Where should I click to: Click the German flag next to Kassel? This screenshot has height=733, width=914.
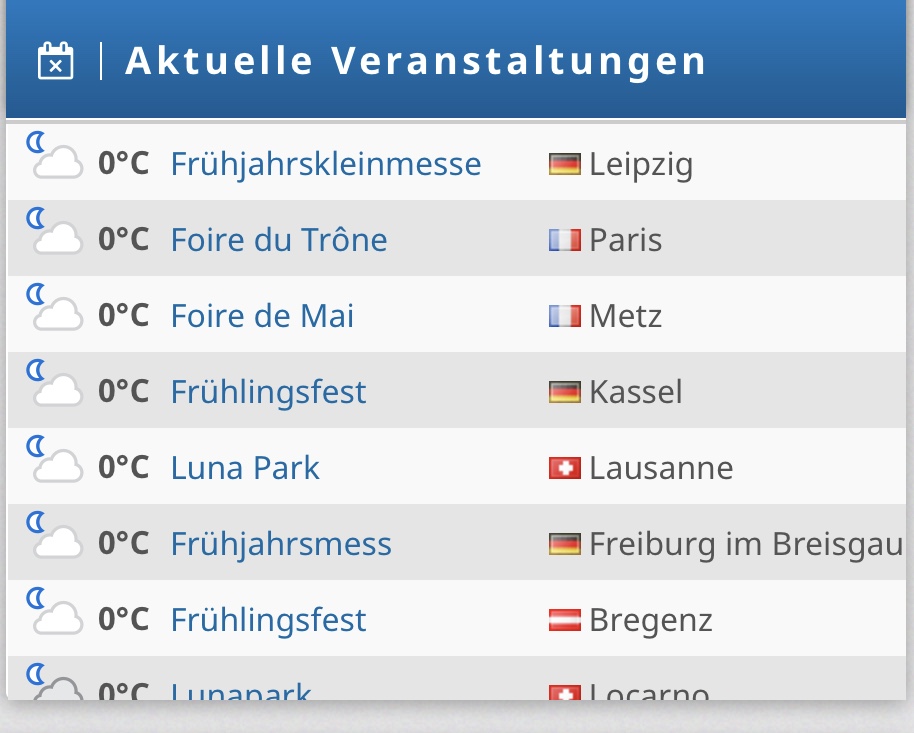point(565,392)
